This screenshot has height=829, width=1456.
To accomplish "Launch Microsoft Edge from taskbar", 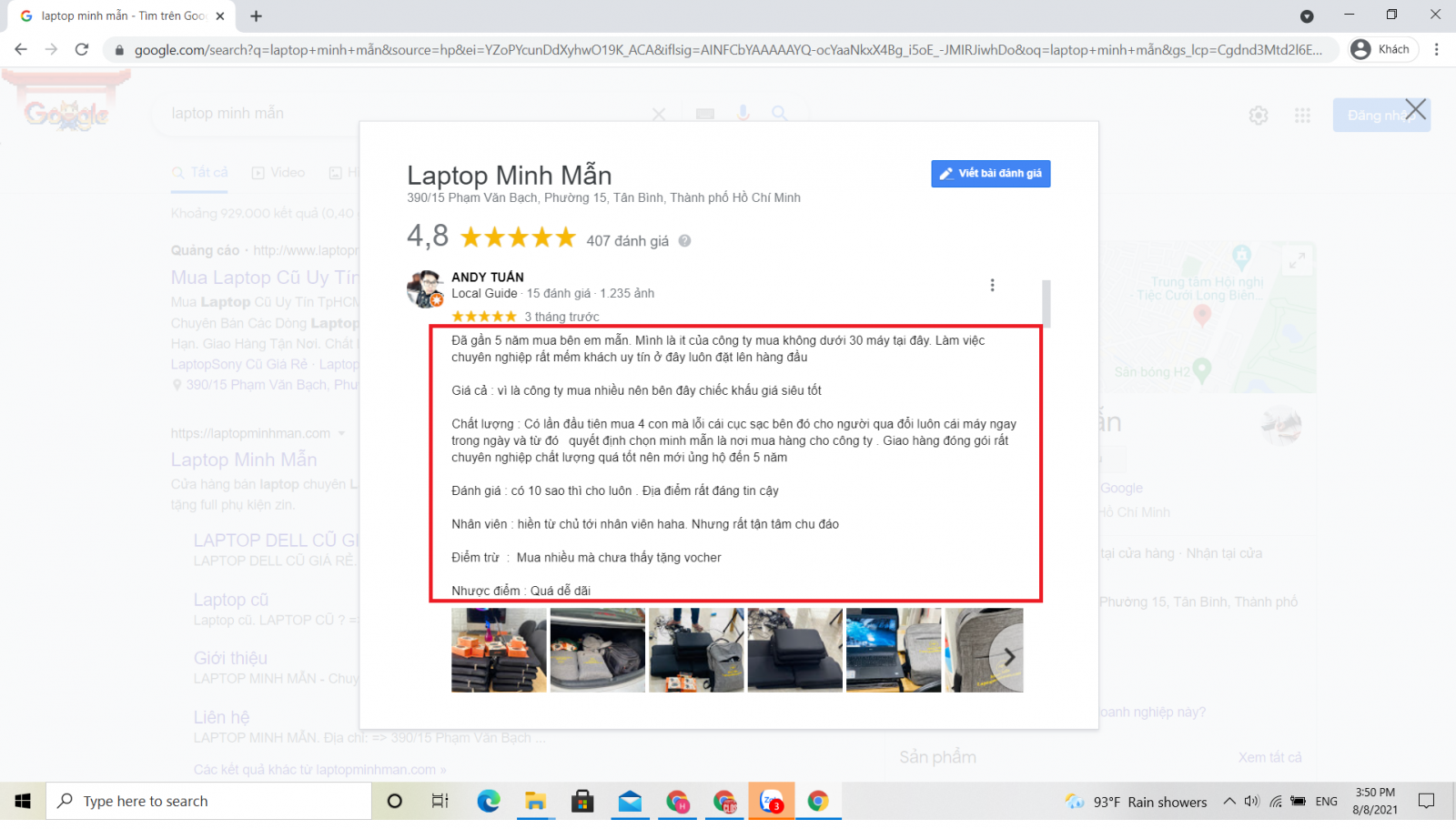I will [489, 801].
